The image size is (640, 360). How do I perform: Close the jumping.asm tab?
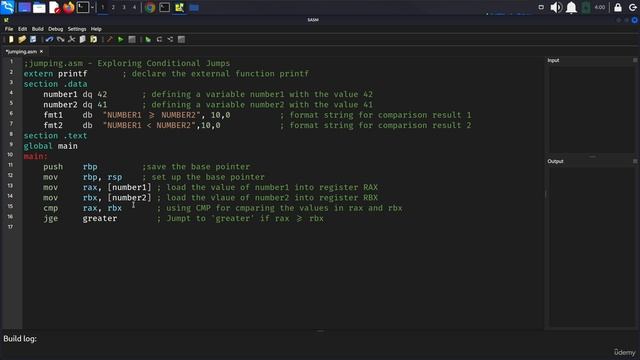[x=41, y=52]
